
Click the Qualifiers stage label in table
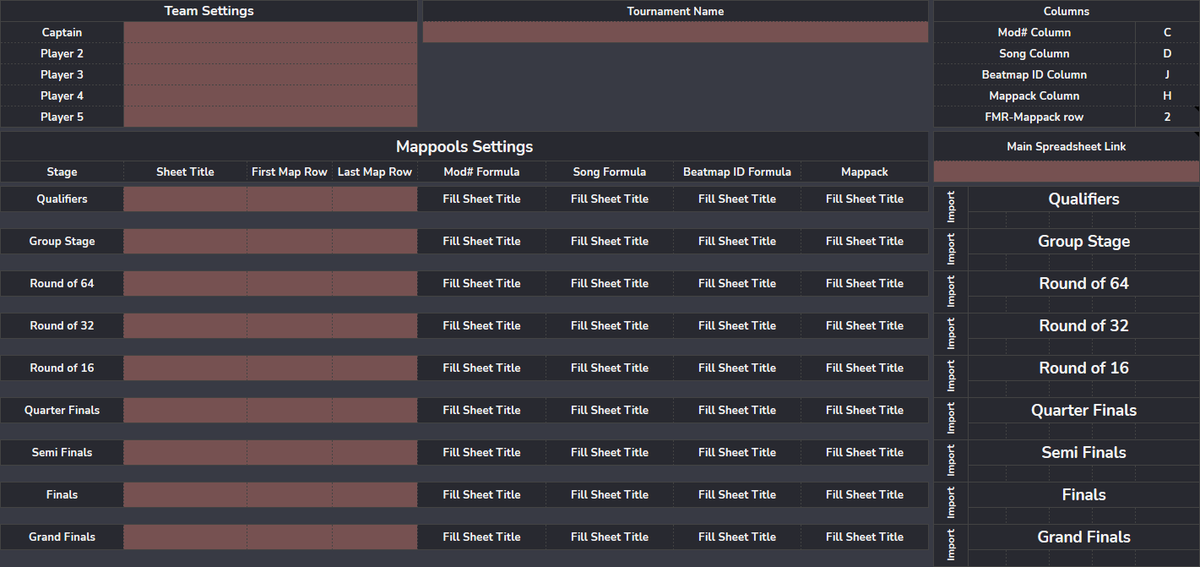coord(62,198)
